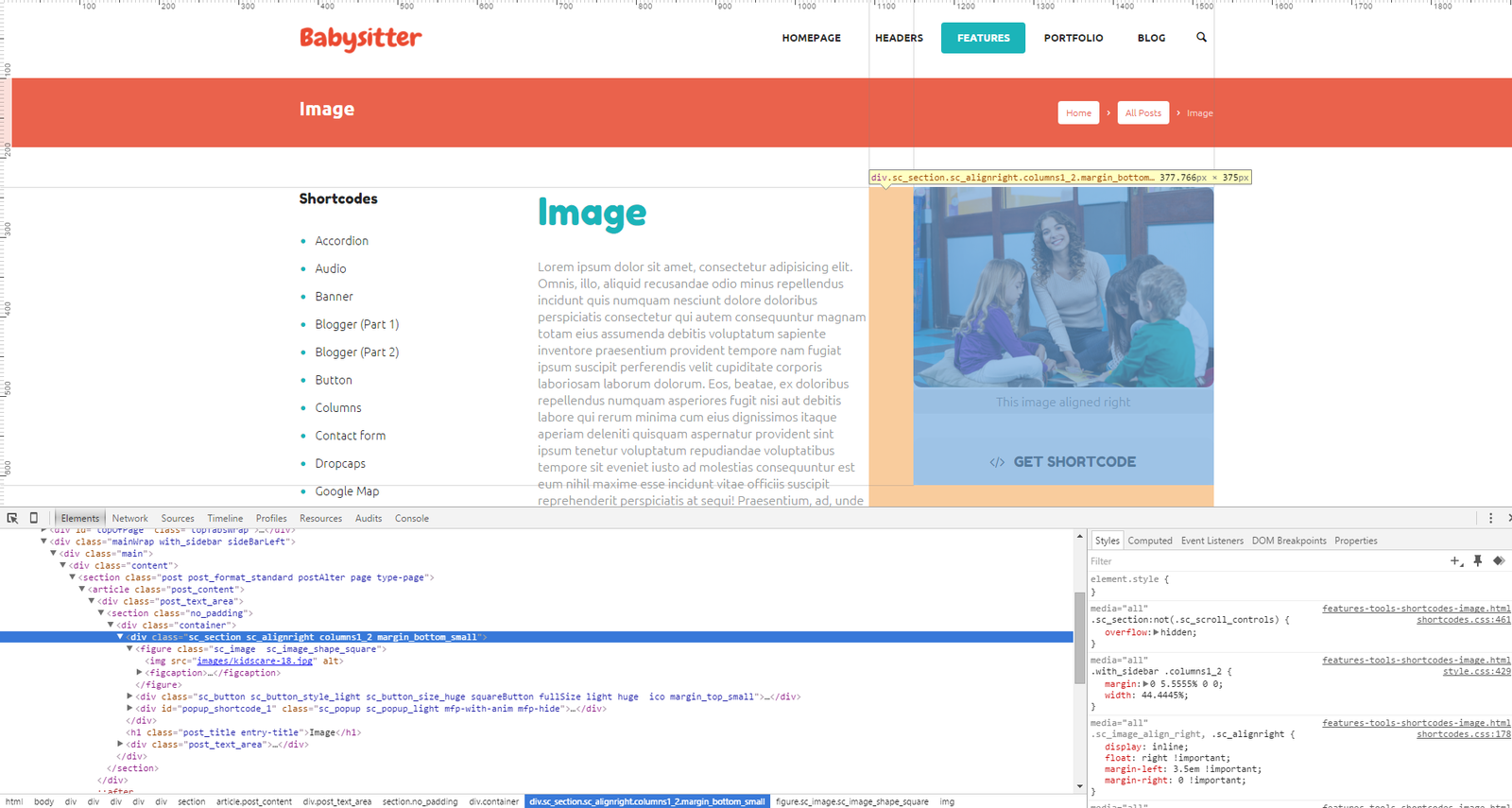
Task: Open the Computed styles tab
Action: click(1149, 541)
